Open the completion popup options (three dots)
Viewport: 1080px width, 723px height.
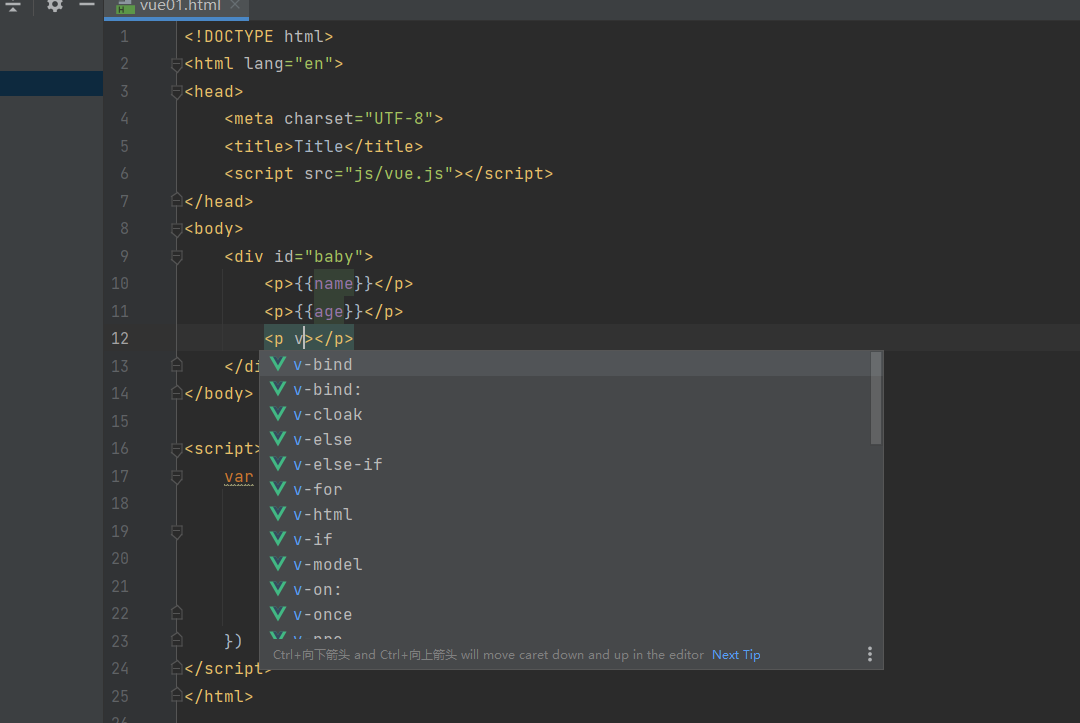coord(870,654)
